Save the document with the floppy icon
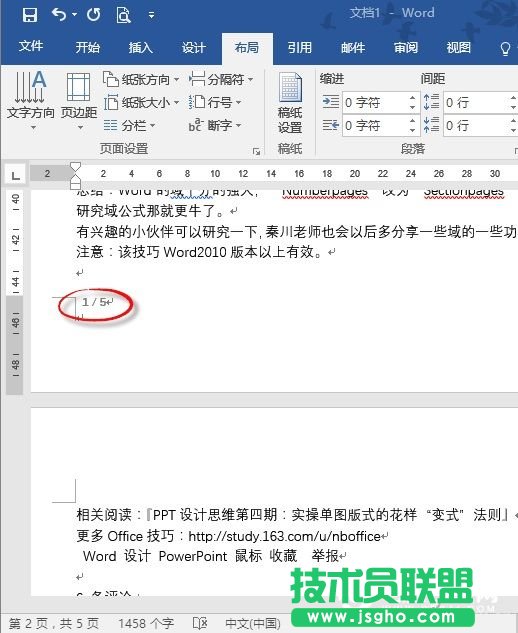Screen dimensions: 518x633 coord(30,15)
